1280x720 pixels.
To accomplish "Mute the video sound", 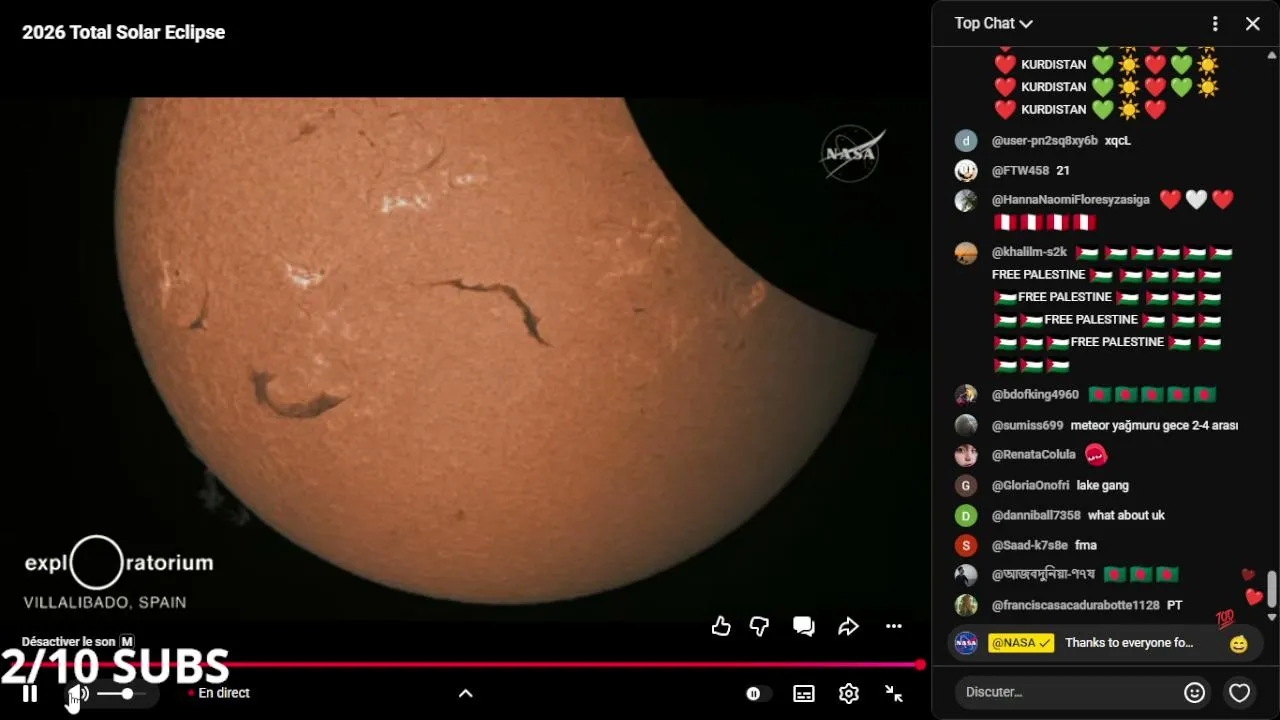I will point(79,693).
